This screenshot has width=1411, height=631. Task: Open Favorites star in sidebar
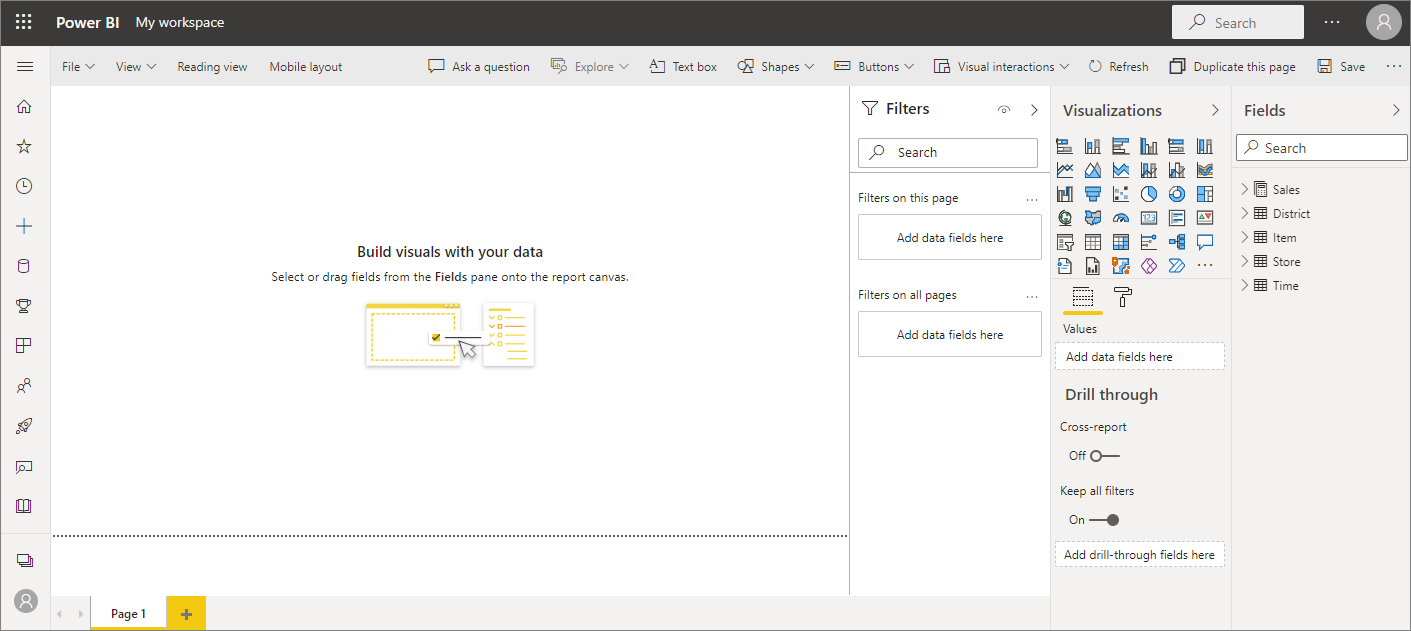pos(25,146)
